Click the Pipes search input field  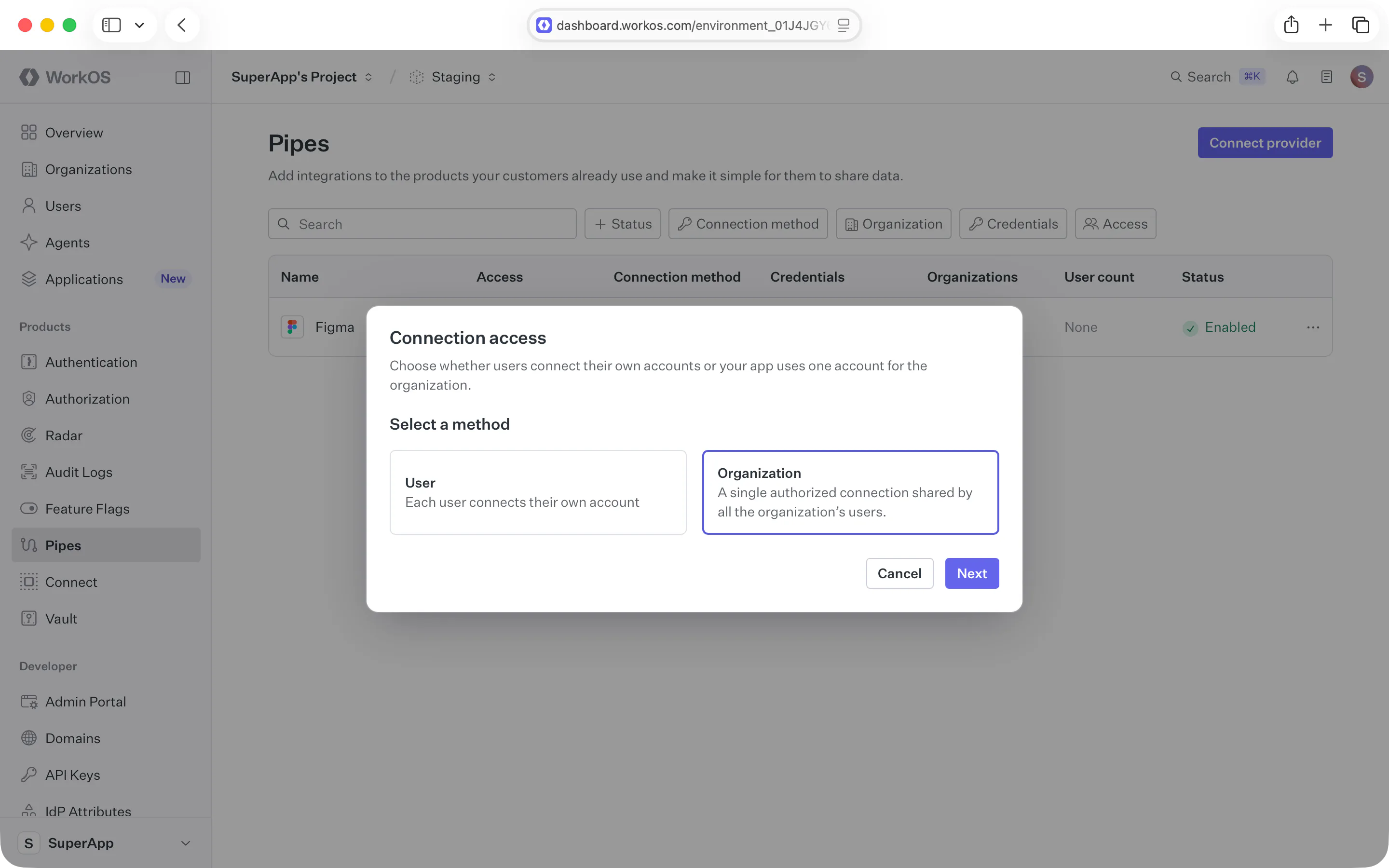click(x=422, y=224)
